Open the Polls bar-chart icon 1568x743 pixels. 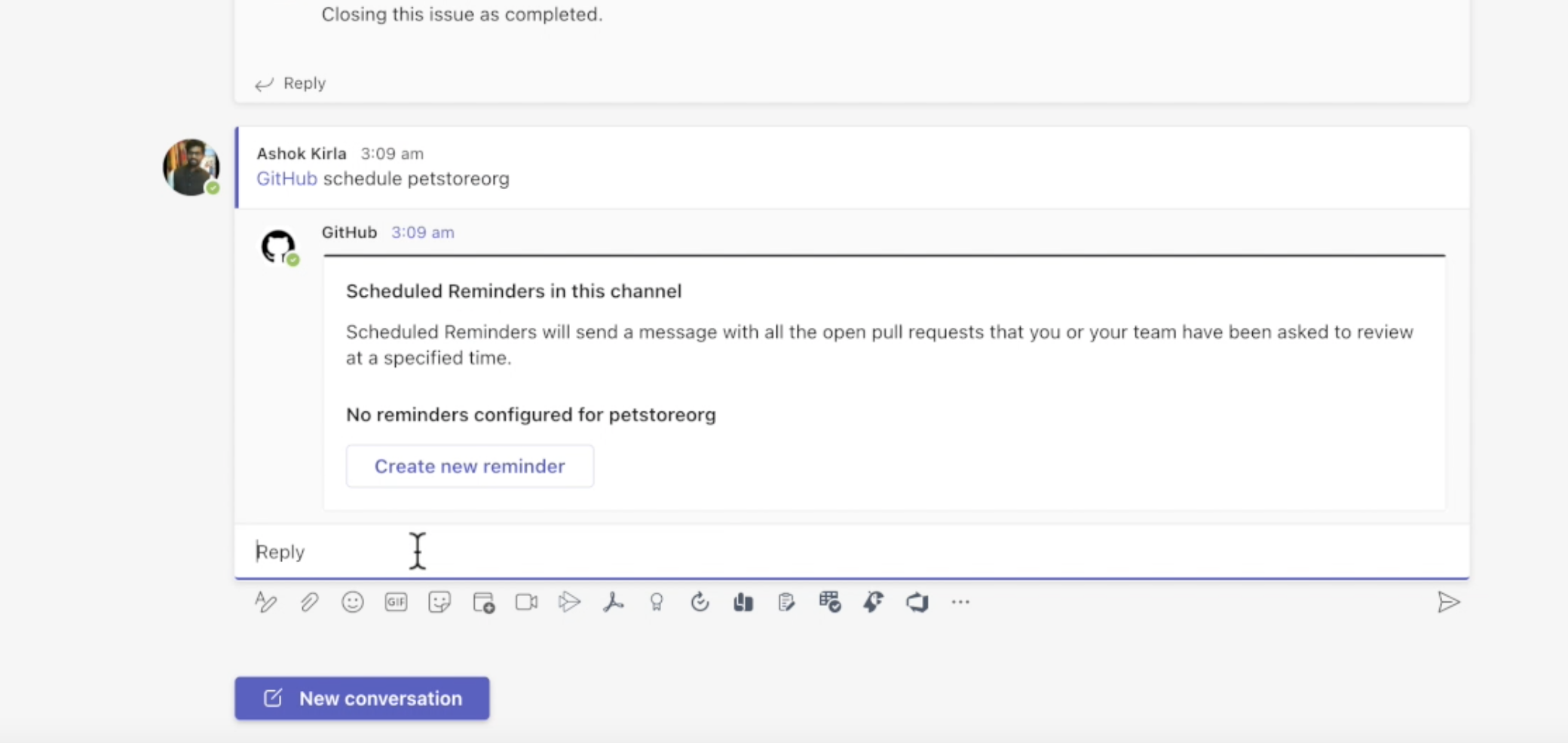click(743, 601)
